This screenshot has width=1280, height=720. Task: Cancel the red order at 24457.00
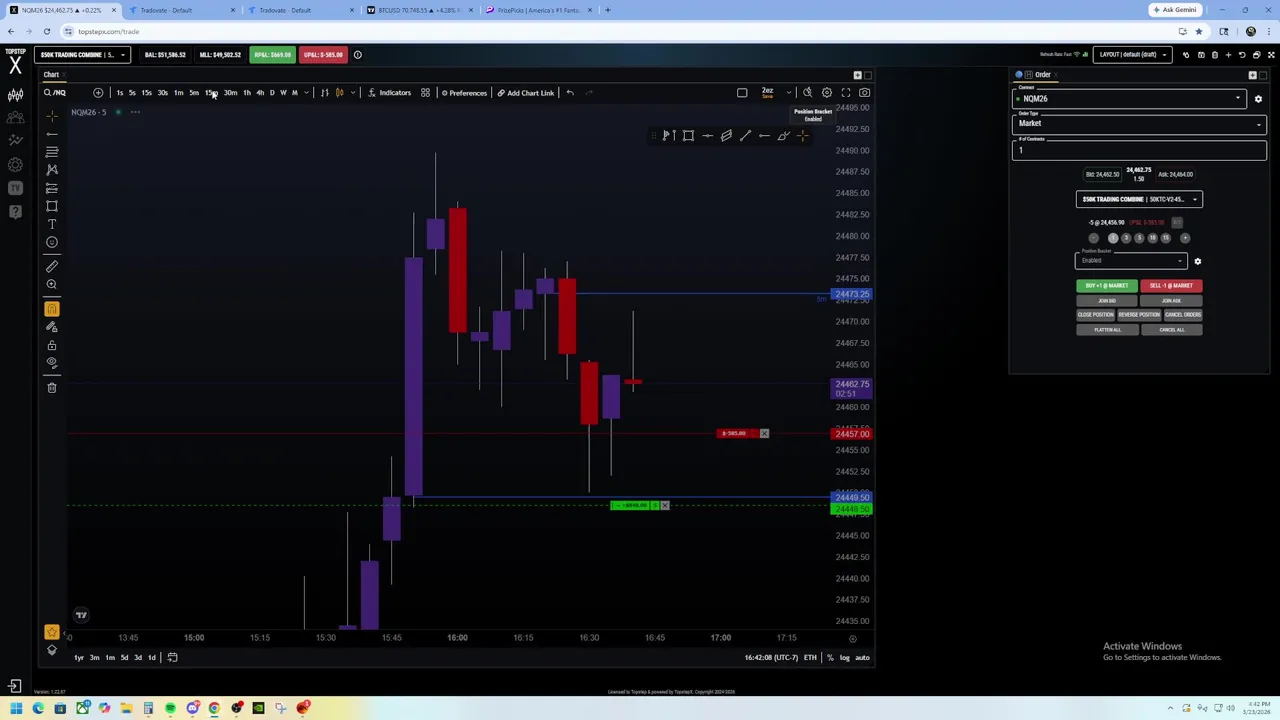764,433
